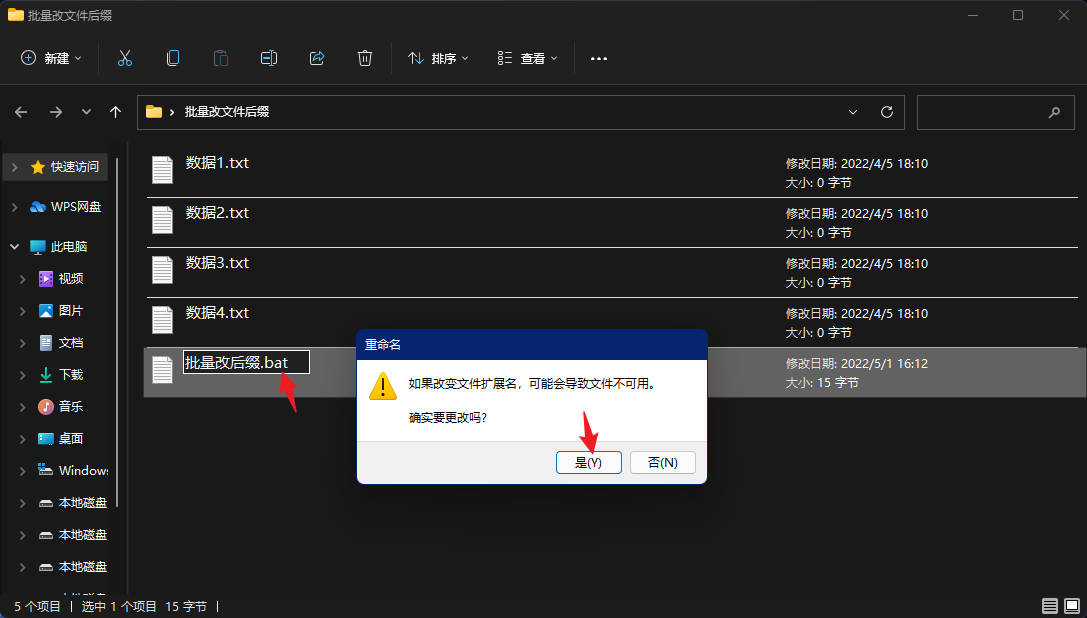
Task: Switch to large icons view in status bar
Action: (x=1071, y=605)
